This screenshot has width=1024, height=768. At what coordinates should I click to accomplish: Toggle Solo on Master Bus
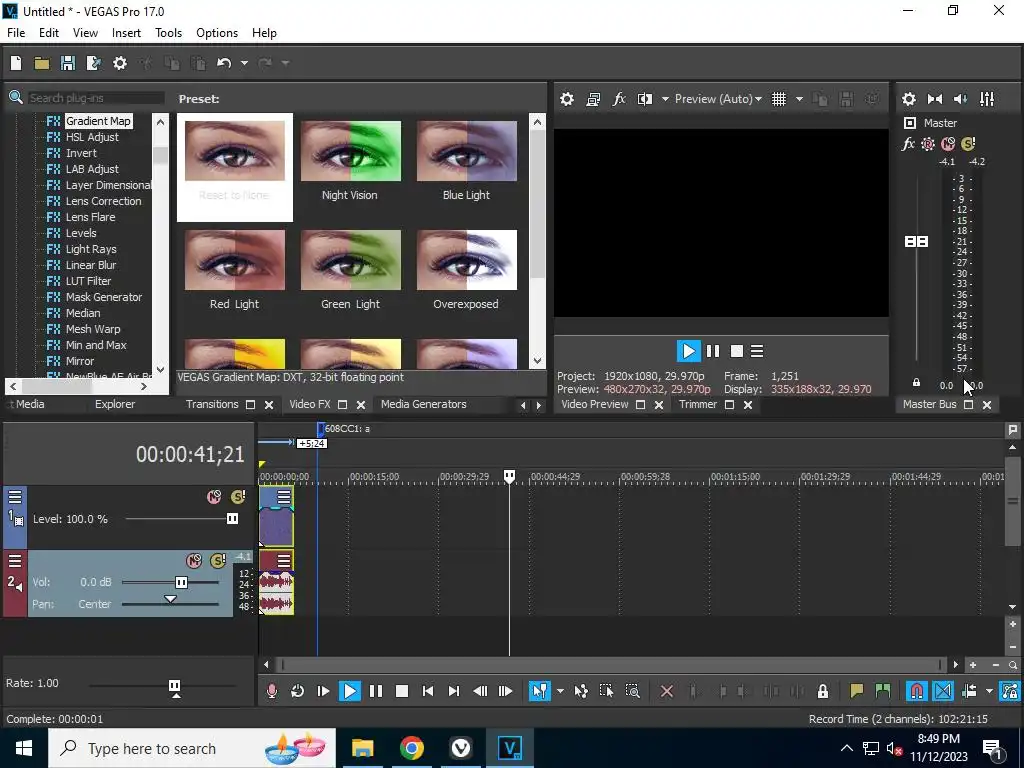968,144
